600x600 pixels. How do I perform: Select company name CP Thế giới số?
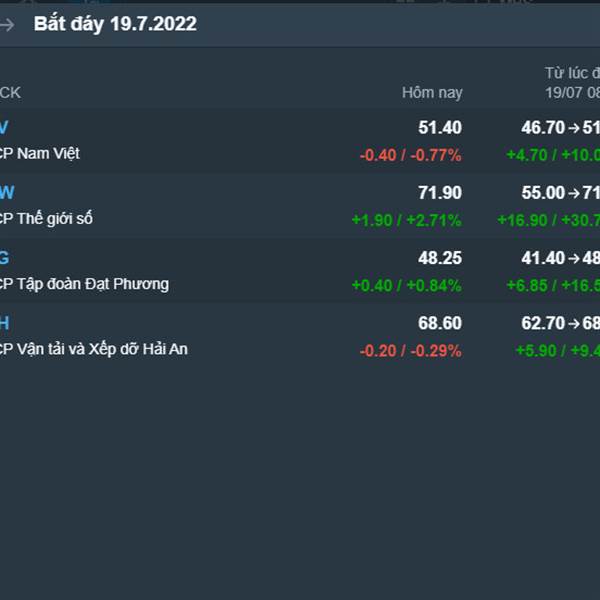[x=46, y=218]
